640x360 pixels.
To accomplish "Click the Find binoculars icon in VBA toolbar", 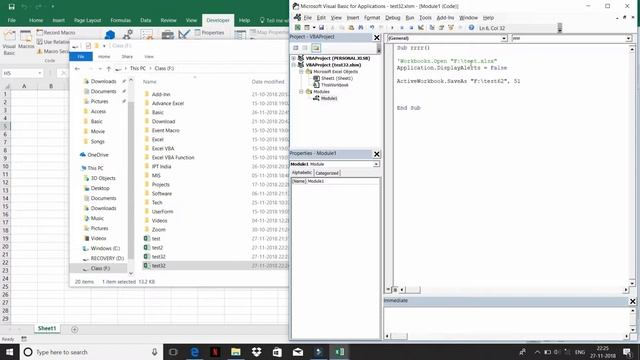I will 361,28.
